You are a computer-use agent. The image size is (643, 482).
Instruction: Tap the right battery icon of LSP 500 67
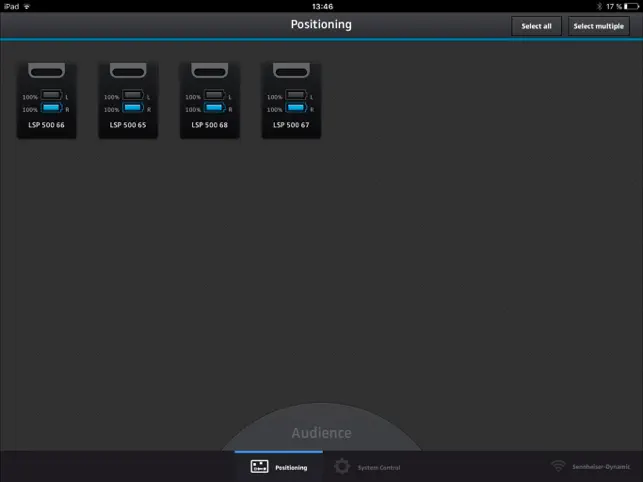click(296, 108)
